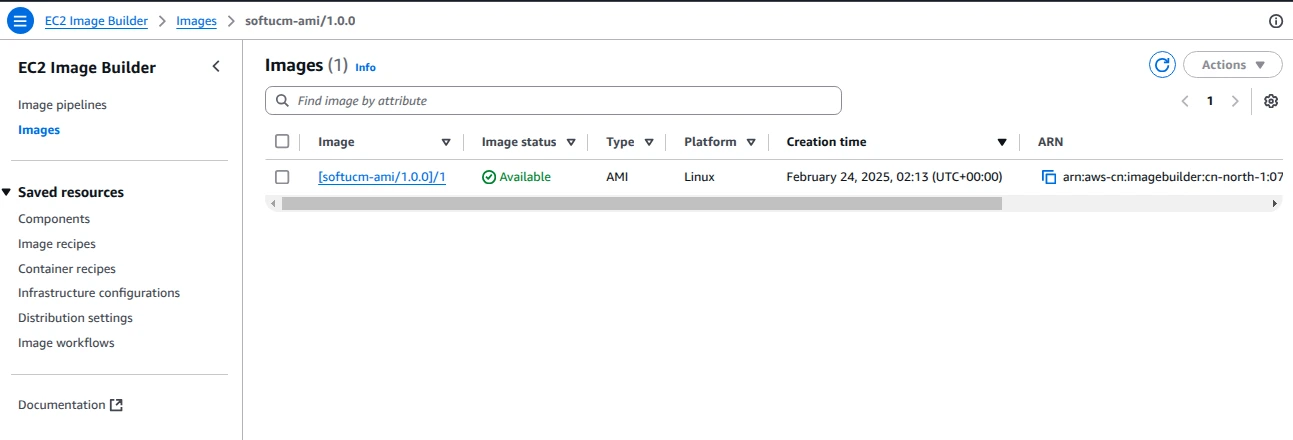Sort by Creation time column

tap(1002, 142)
